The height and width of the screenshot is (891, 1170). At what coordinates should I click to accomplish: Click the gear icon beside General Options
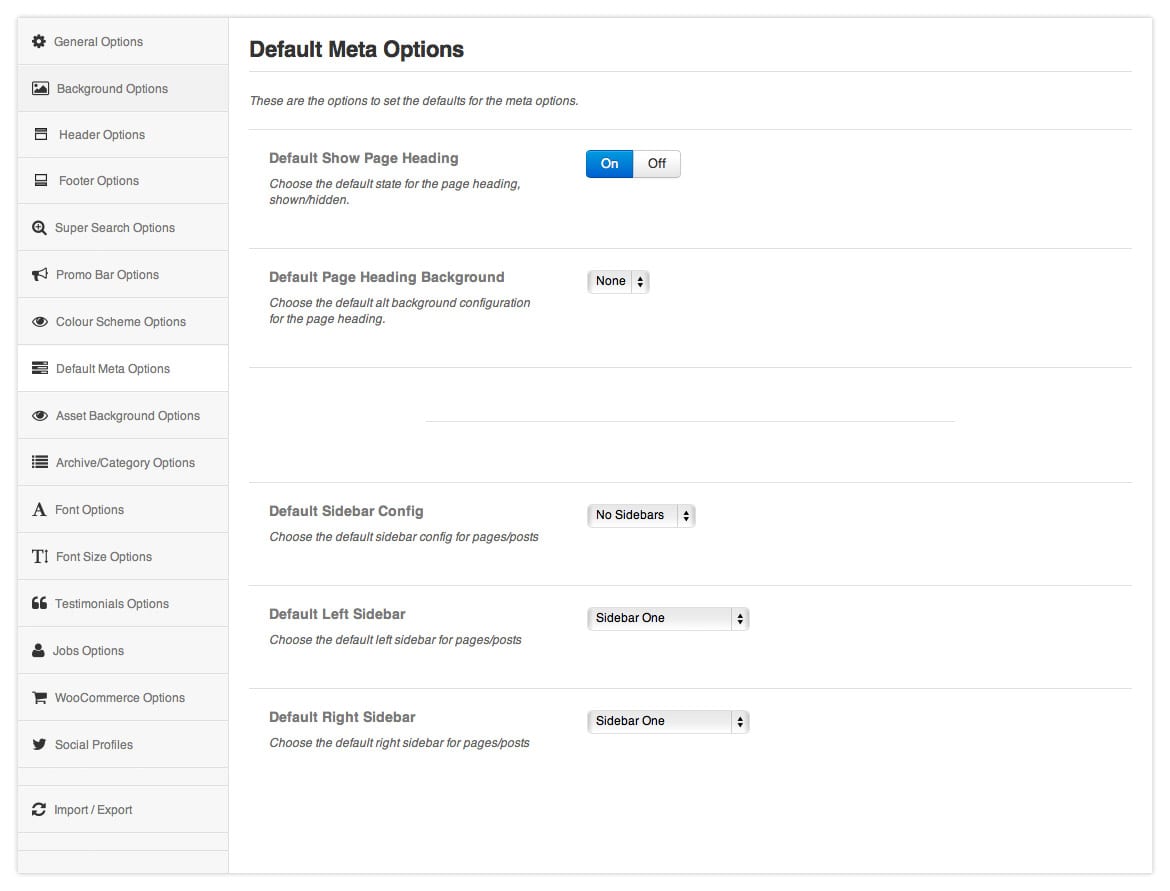click(39, 42)
